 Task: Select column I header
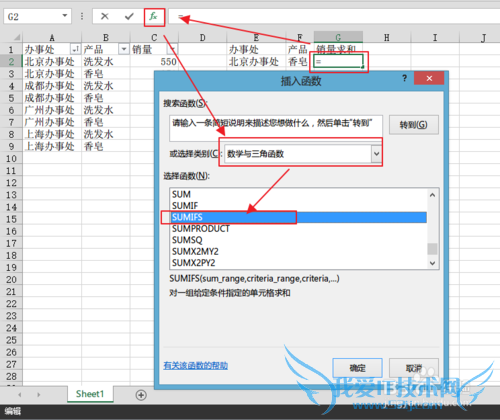(435, 38)
